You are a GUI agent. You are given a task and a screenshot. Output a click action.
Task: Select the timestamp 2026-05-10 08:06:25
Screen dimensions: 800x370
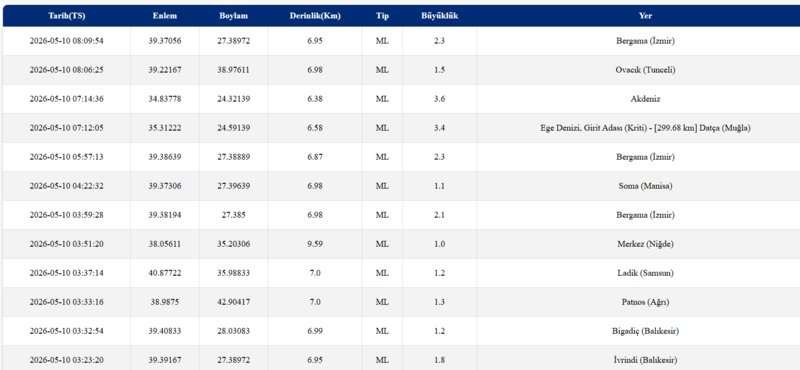[x=66, y=70]
